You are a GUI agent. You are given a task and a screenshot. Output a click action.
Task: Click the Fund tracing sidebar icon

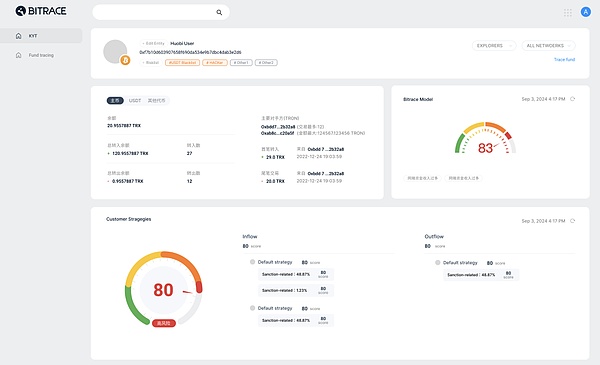pyautogui.click(x=18, y=55)
